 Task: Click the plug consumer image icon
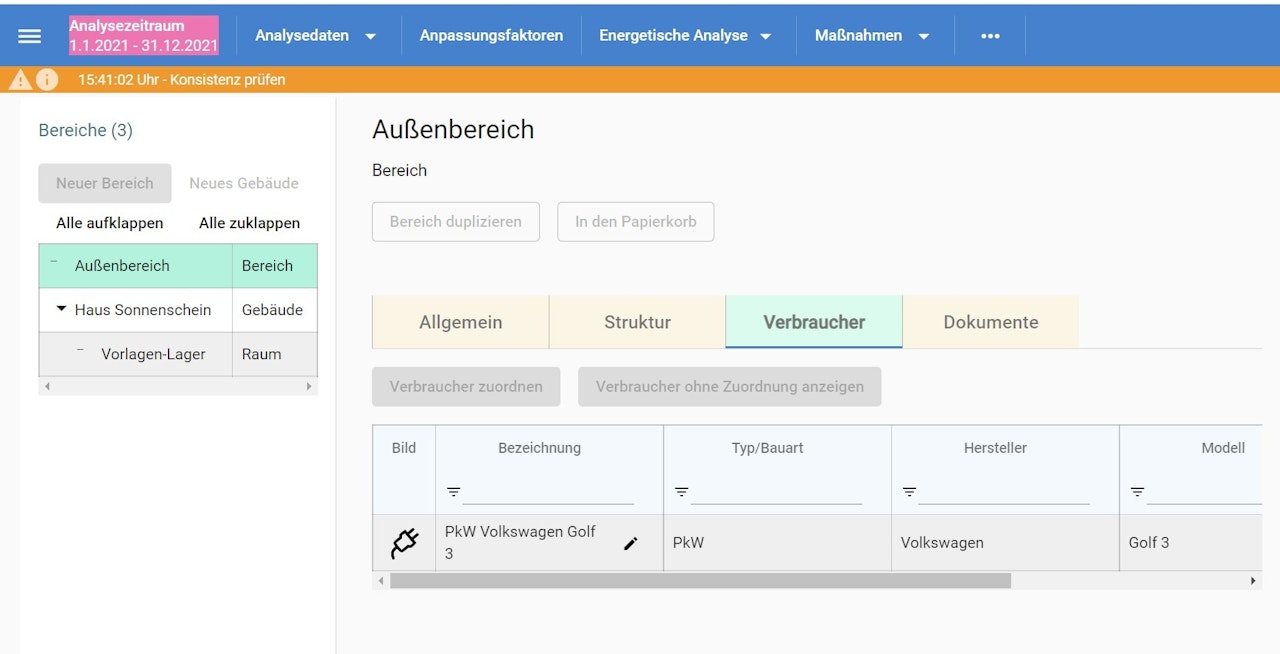(x=404, y=543)
